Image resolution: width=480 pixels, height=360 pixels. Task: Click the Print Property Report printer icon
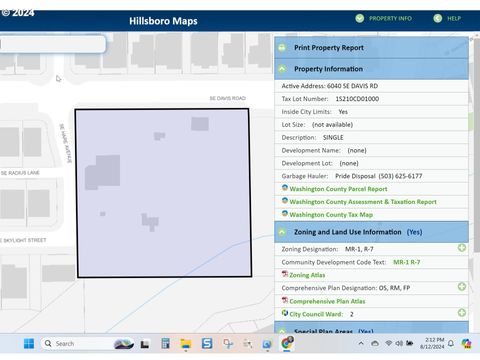(x=282, y=48)
